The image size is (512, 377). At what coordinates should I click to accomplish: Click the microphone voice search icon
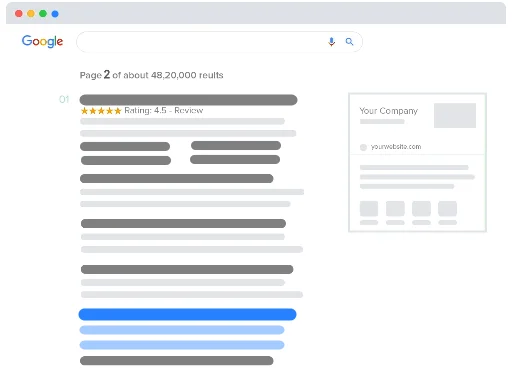pos(331,42)
